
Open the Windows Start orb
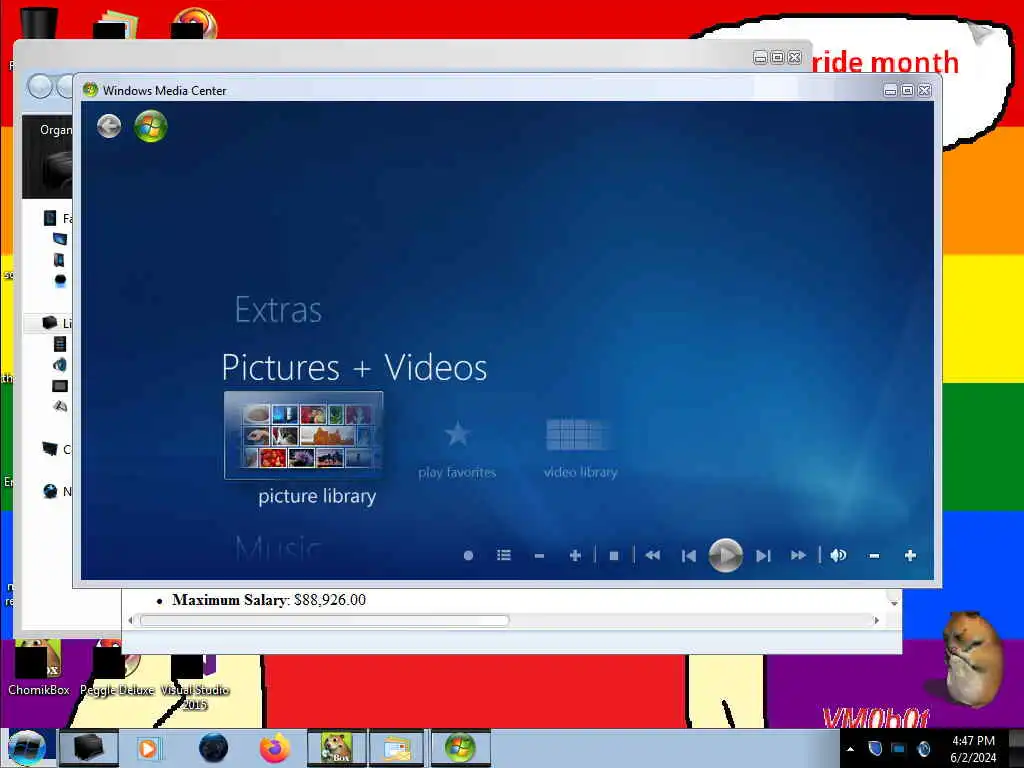tap(27, 748)
